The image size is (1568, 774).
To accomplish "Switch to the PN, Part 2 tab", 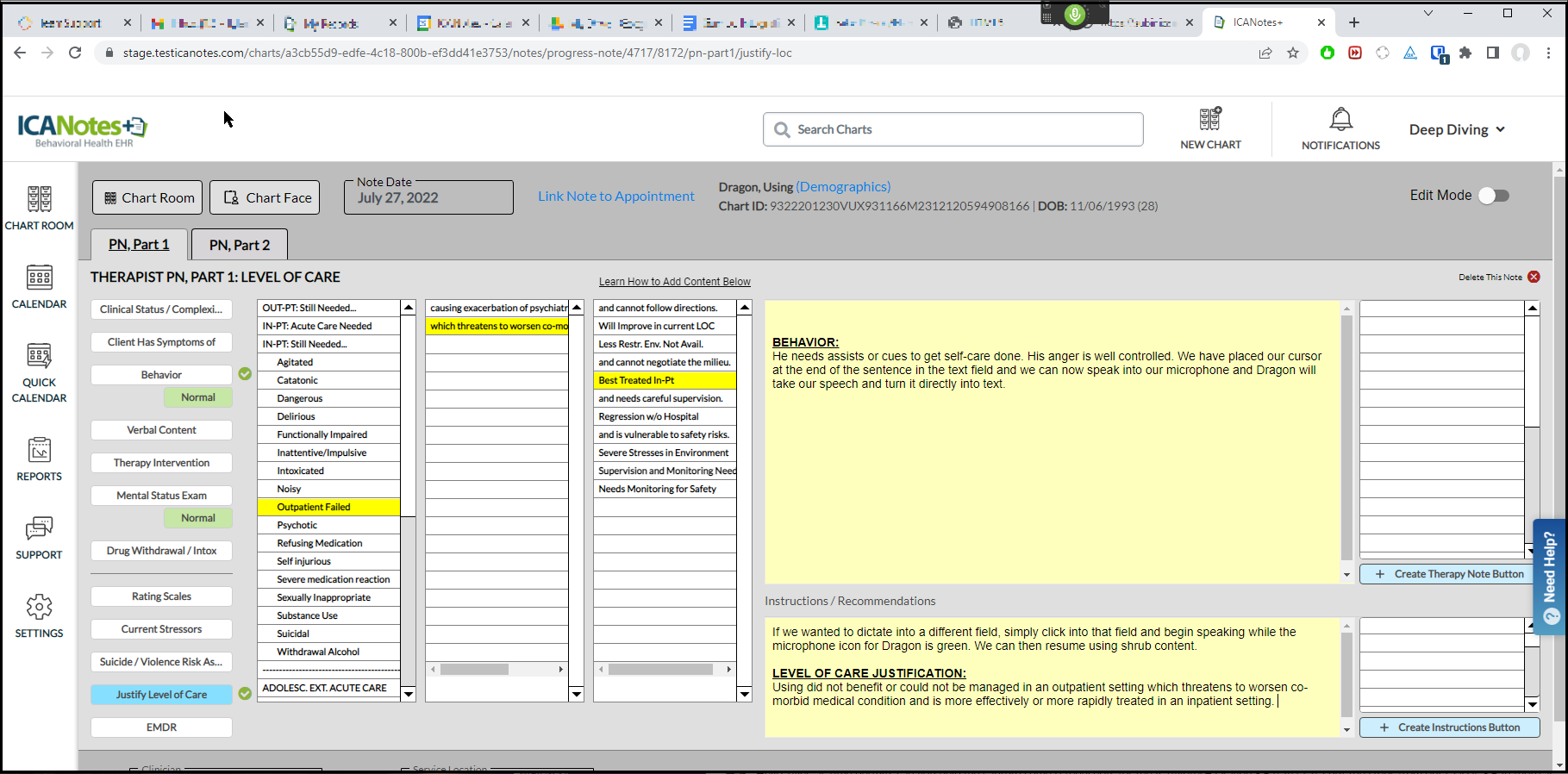I will (240, 245).
